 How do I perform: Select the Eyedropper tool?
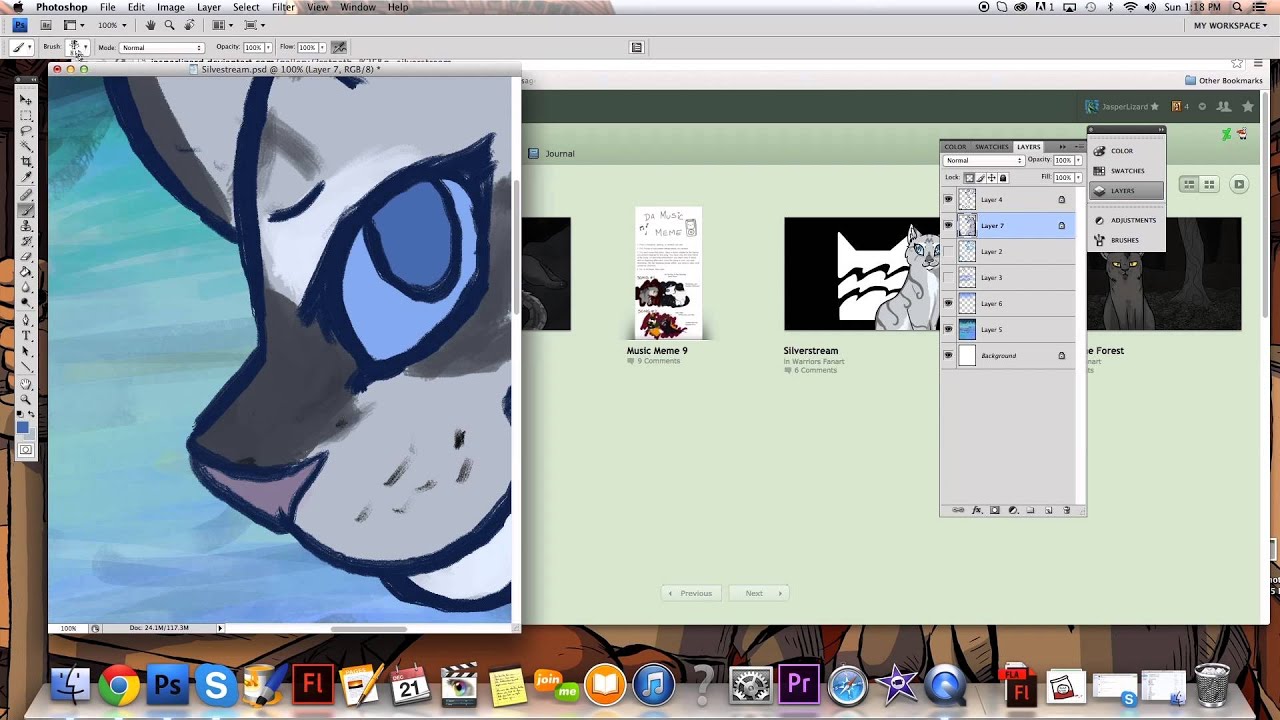point(26,177)
